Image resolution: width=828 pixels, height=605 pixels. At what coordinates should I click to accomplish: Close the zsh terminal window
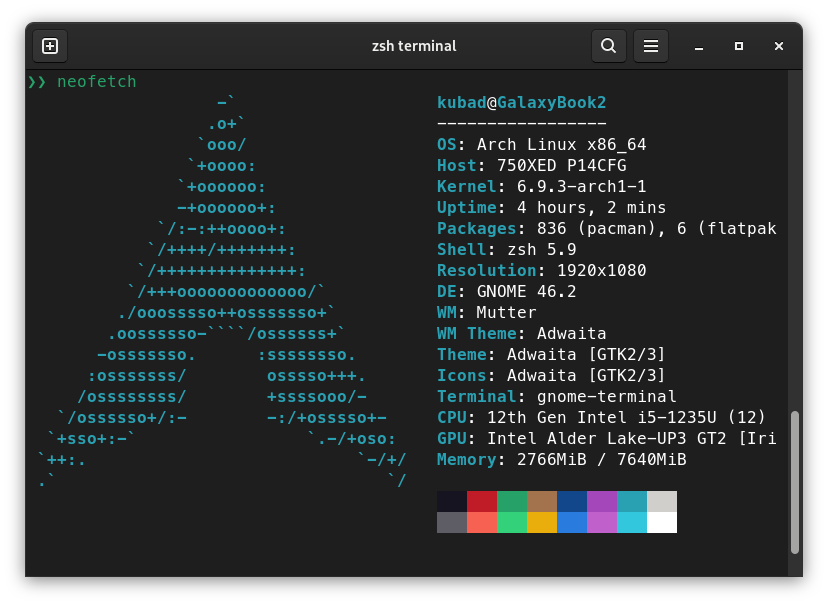pyautogui.click(x=778, y=46)
